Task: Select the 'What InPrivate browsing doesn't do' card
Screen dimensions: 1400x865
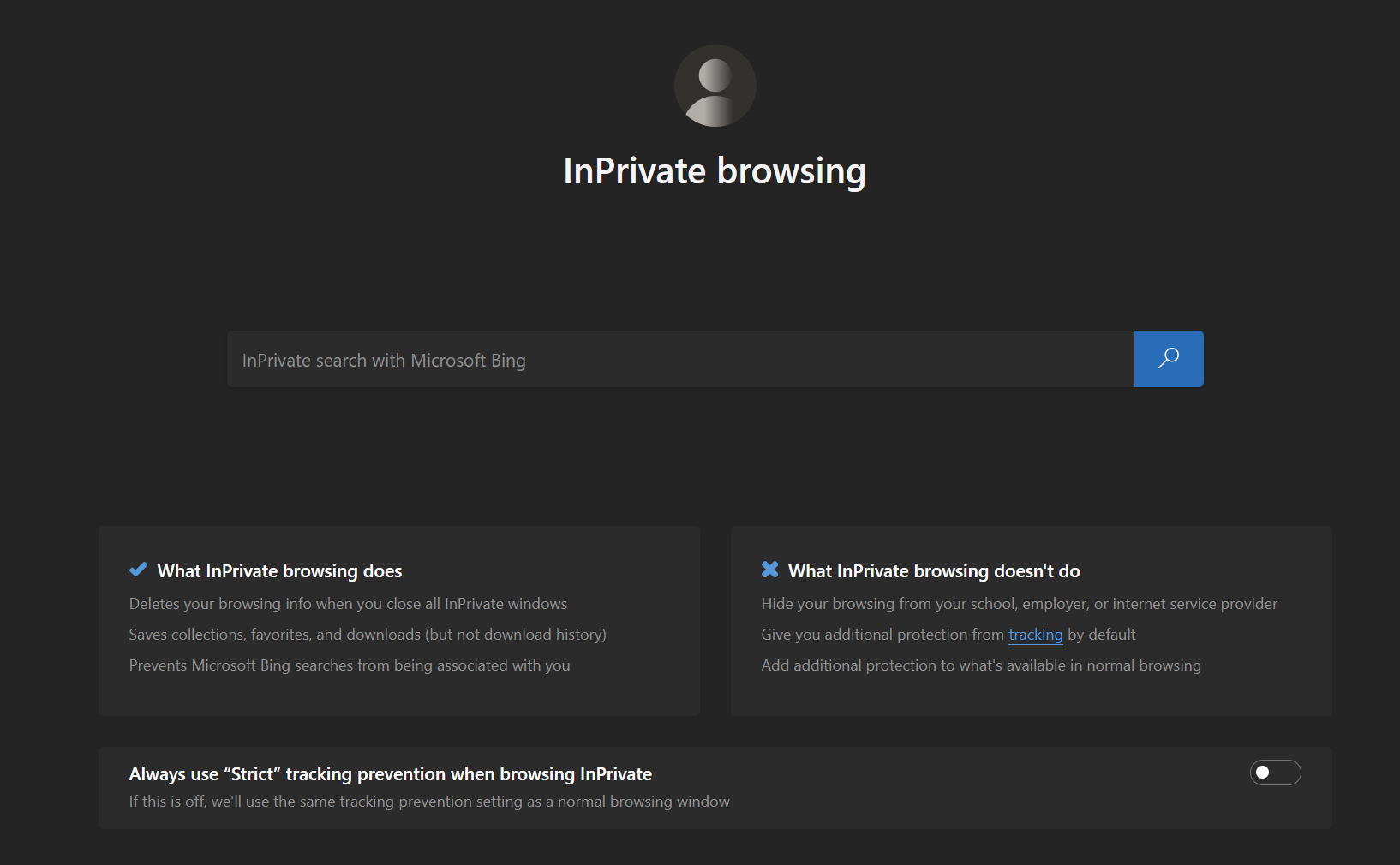Action: [x=1031, y=621]
